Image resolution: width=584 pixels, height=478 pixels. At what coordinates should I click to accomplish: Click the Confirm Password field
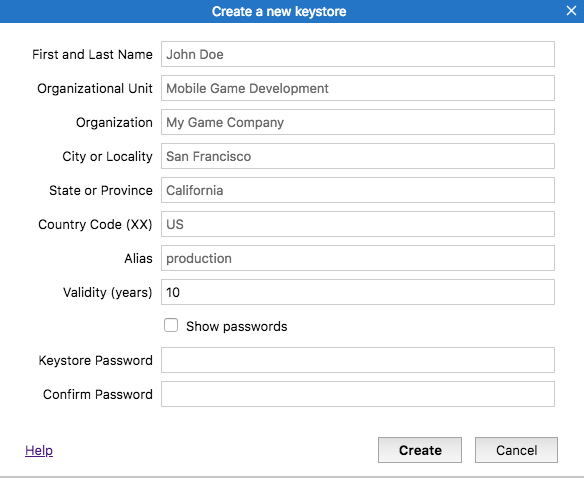[x=358, y=394]
